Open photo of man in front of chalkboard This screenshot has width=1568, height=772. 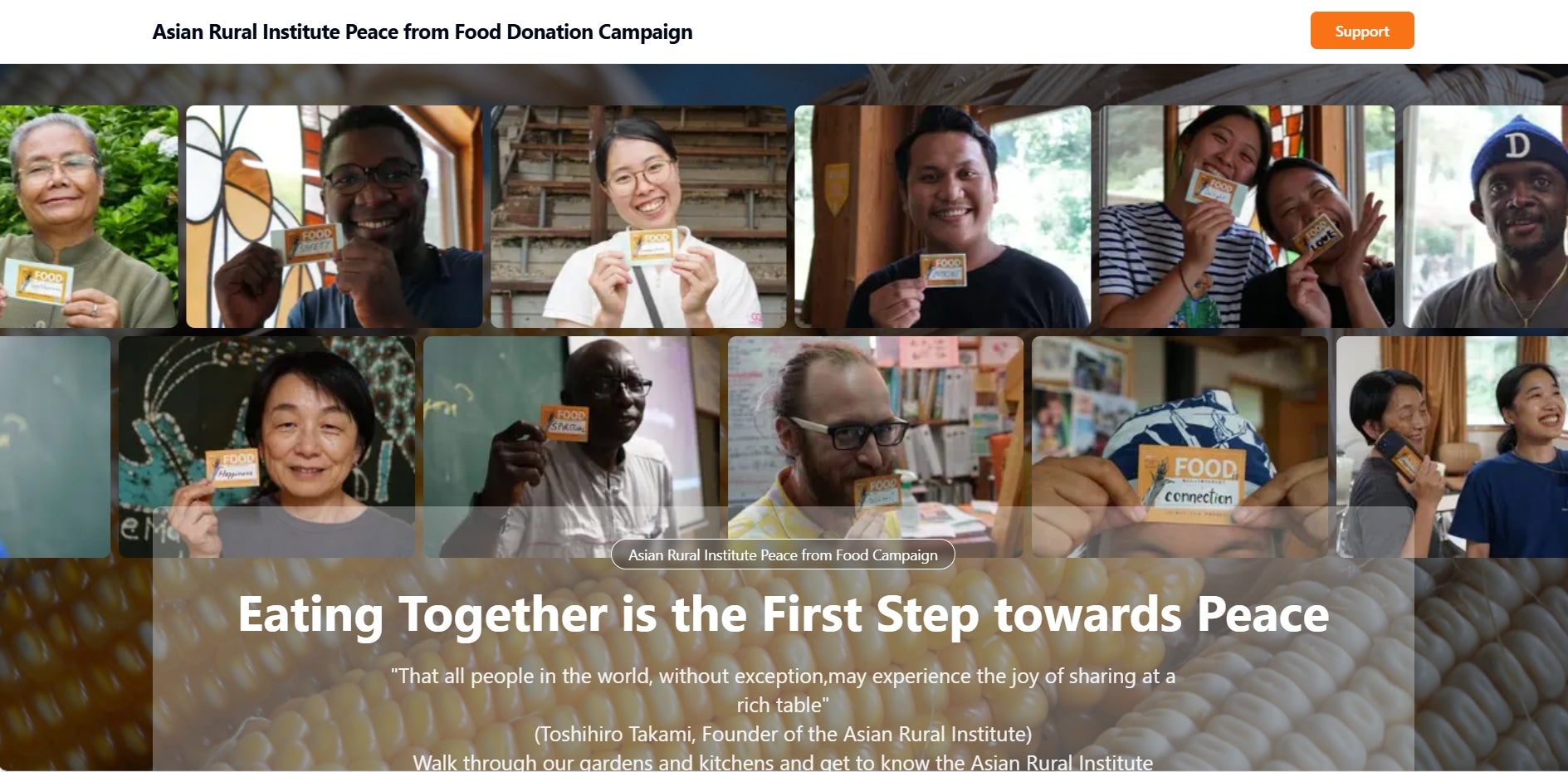point(571,447)
